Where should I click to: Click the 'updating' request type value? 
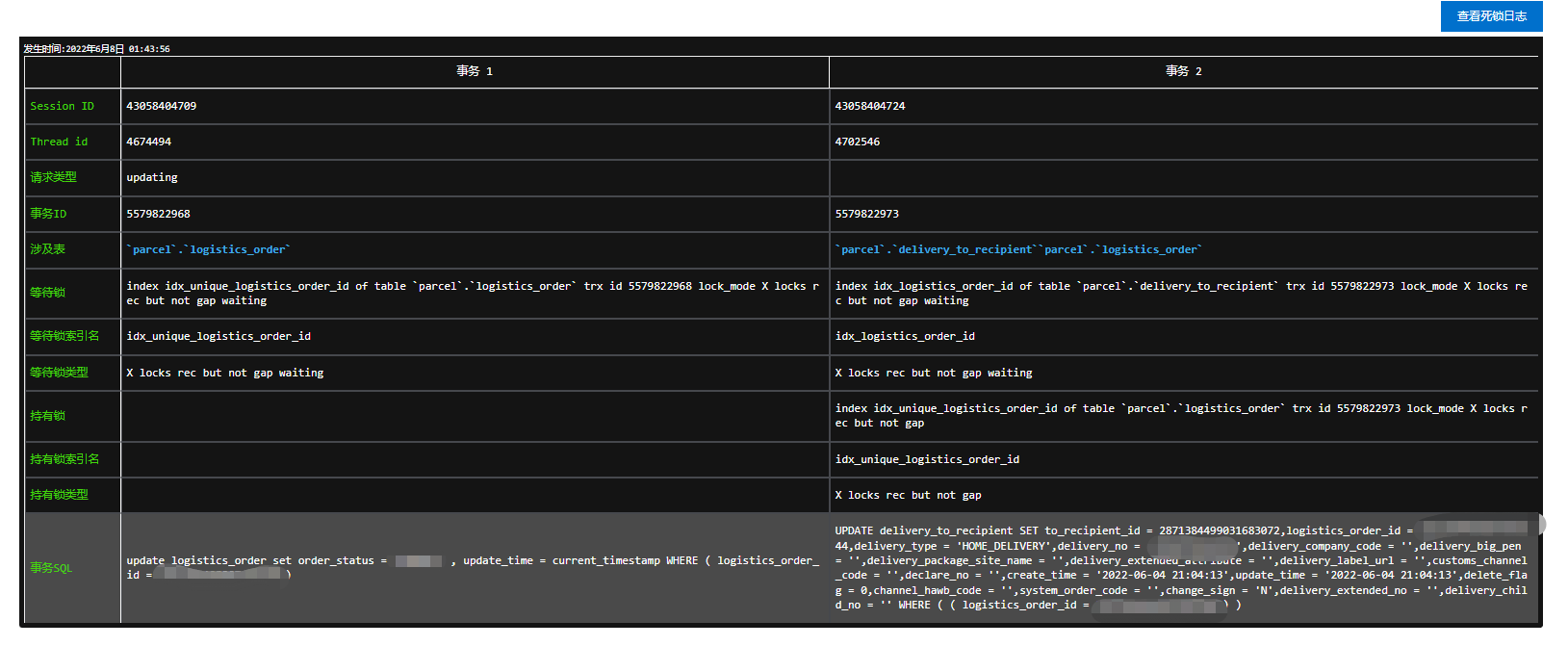click(152, 177)
